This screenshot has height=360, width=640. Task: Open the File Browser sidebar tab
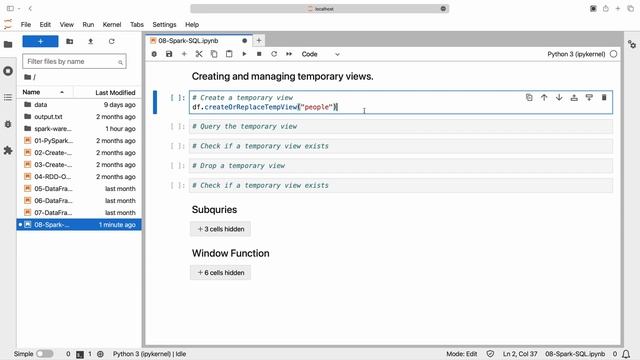click(x=8, y=44)
